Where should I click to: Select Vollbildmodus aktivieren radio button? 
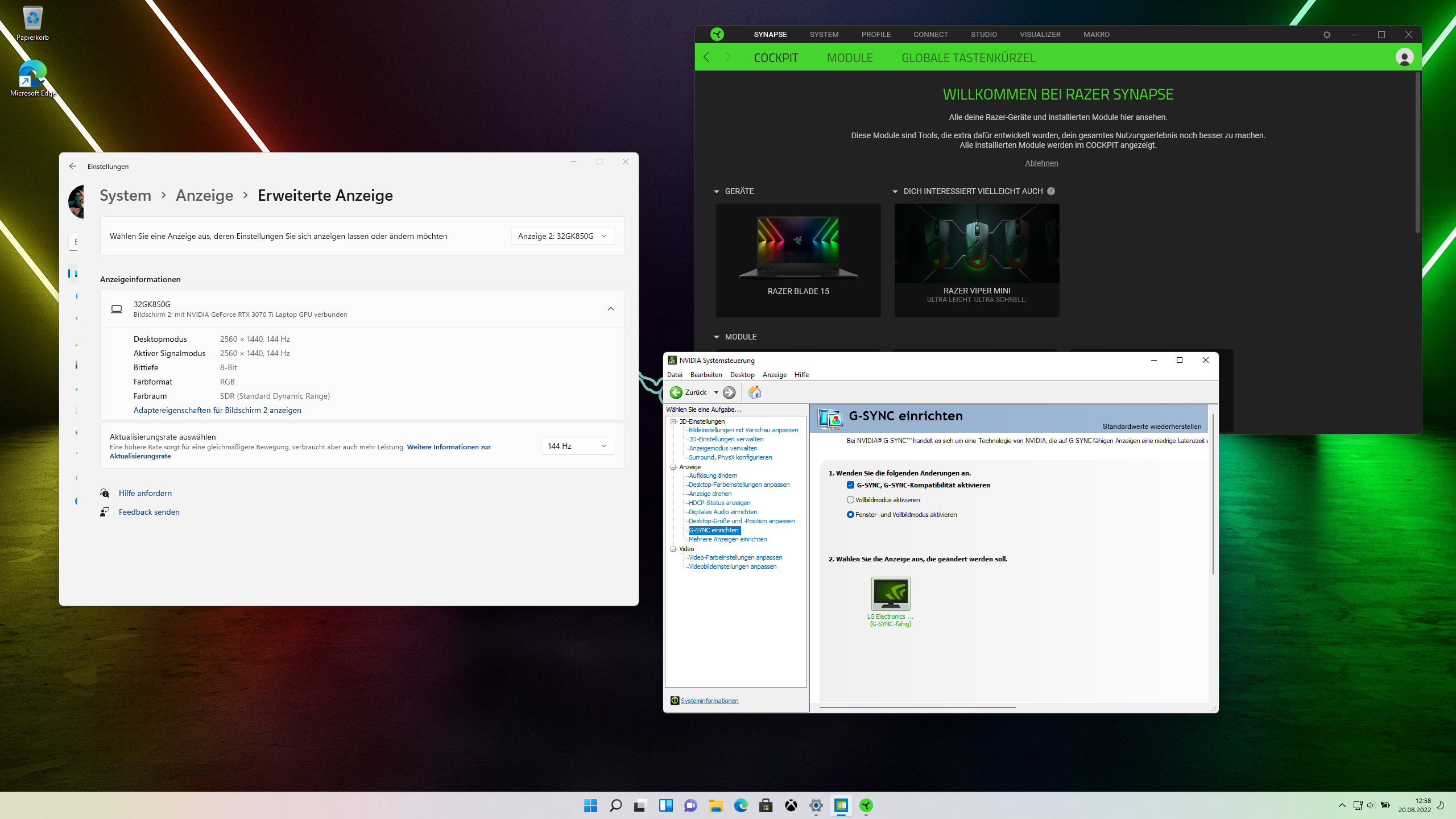click(x=850, y=500)
